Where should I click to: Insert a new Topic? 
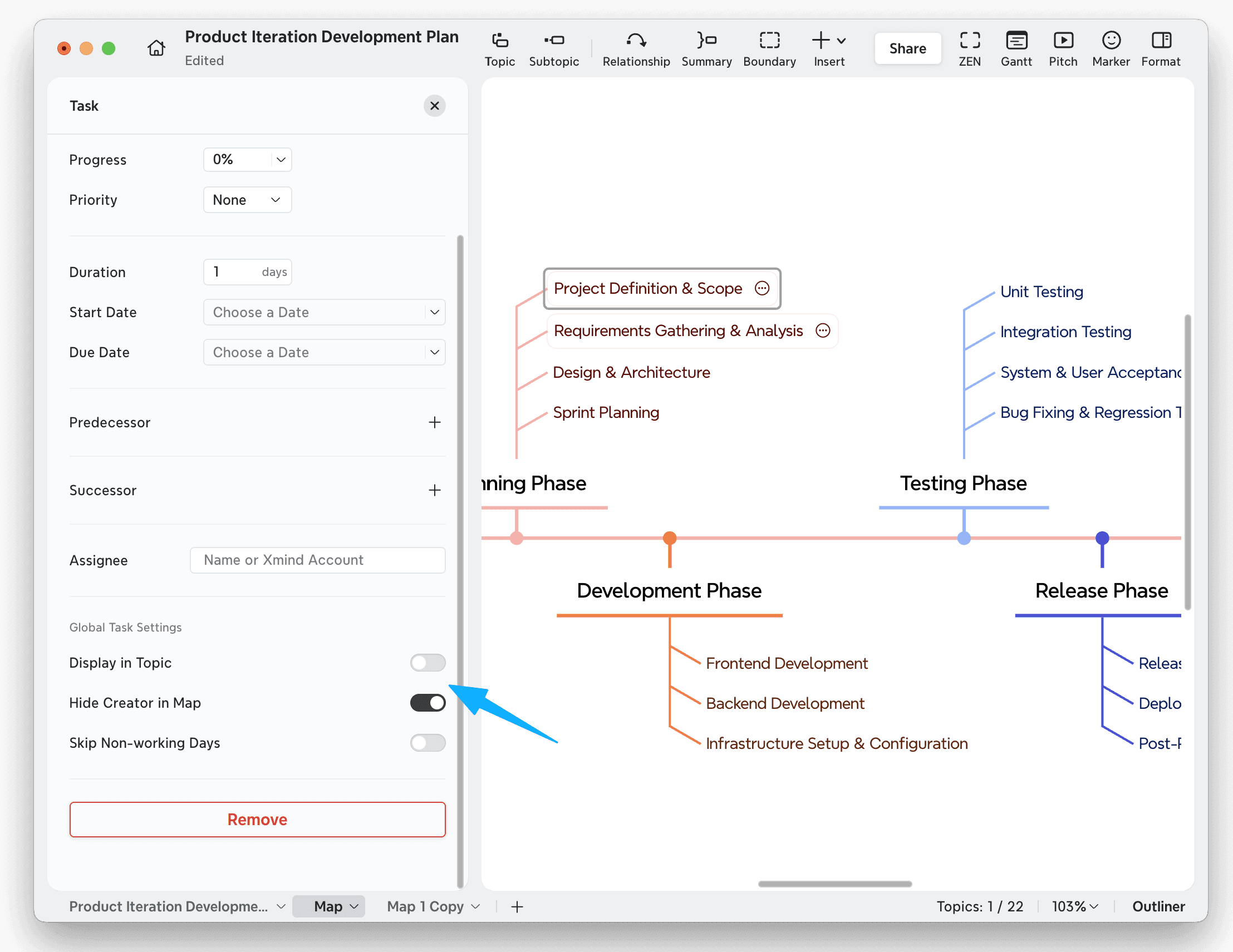coord(499,48)
